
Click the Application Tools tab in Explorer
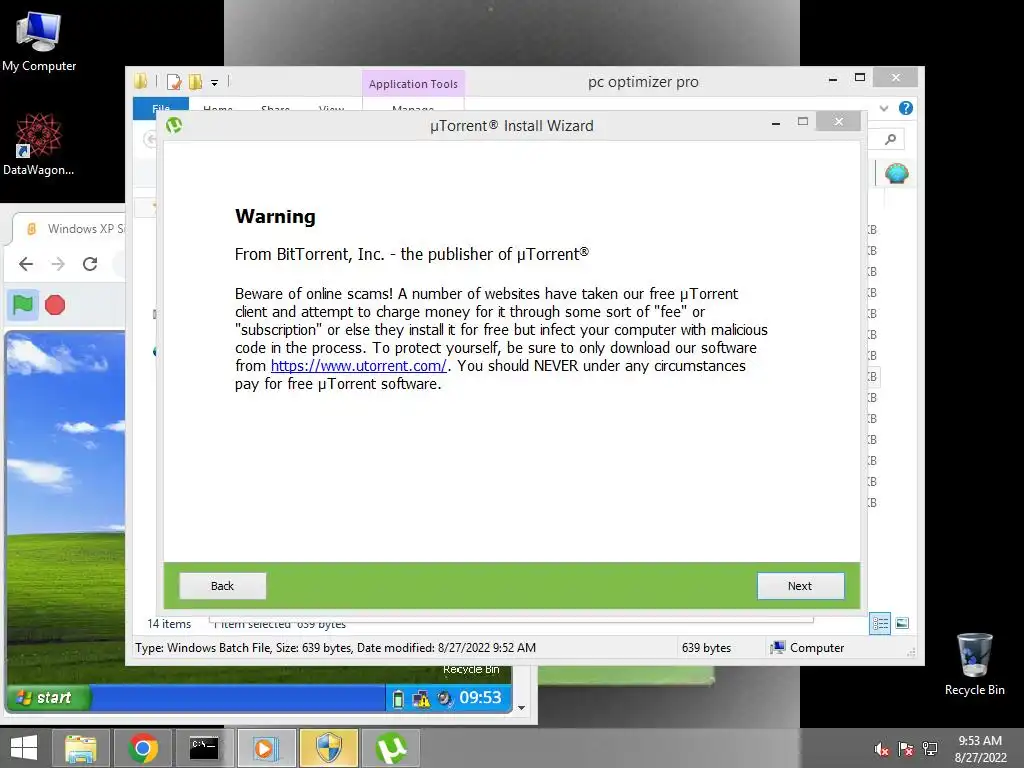click(413, 84)
